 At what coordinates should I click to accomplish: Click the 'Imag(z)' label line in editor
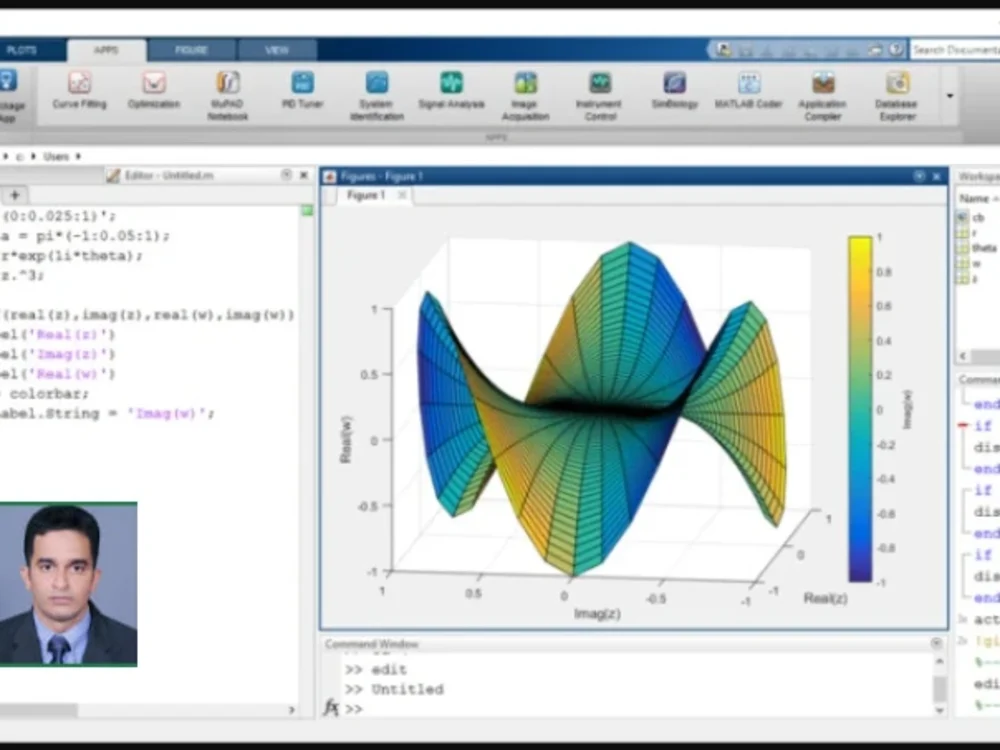click(x=57, y=354)
